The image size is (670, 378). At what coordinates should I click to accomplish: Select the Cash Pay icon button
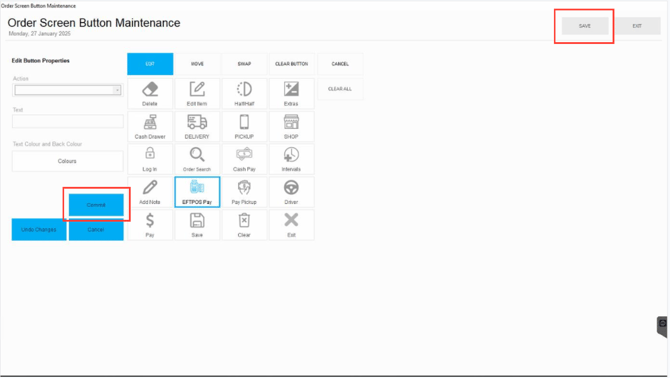tap(244, 159)
